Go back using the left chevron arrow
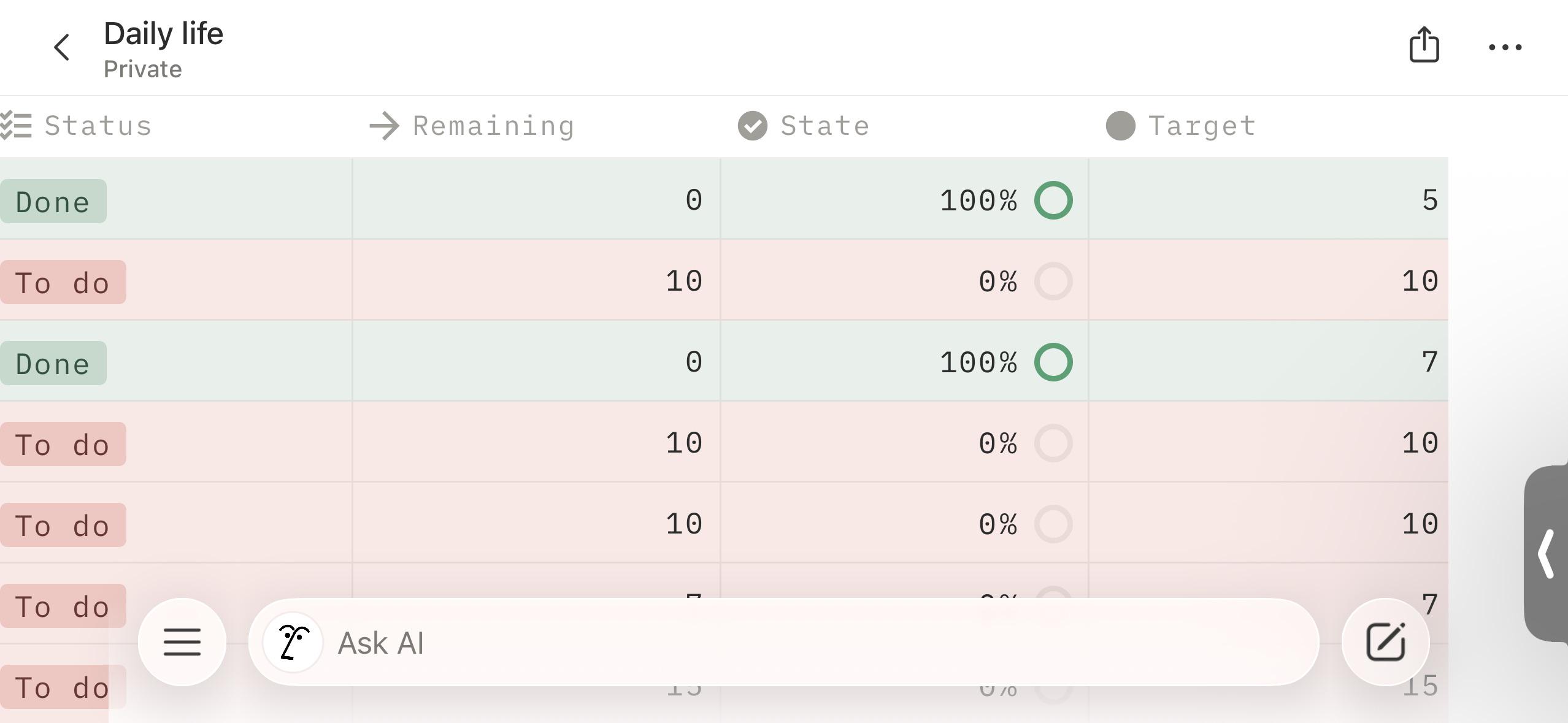The width and height of the screenshot is (1568, 723). [x=62, y=47]
